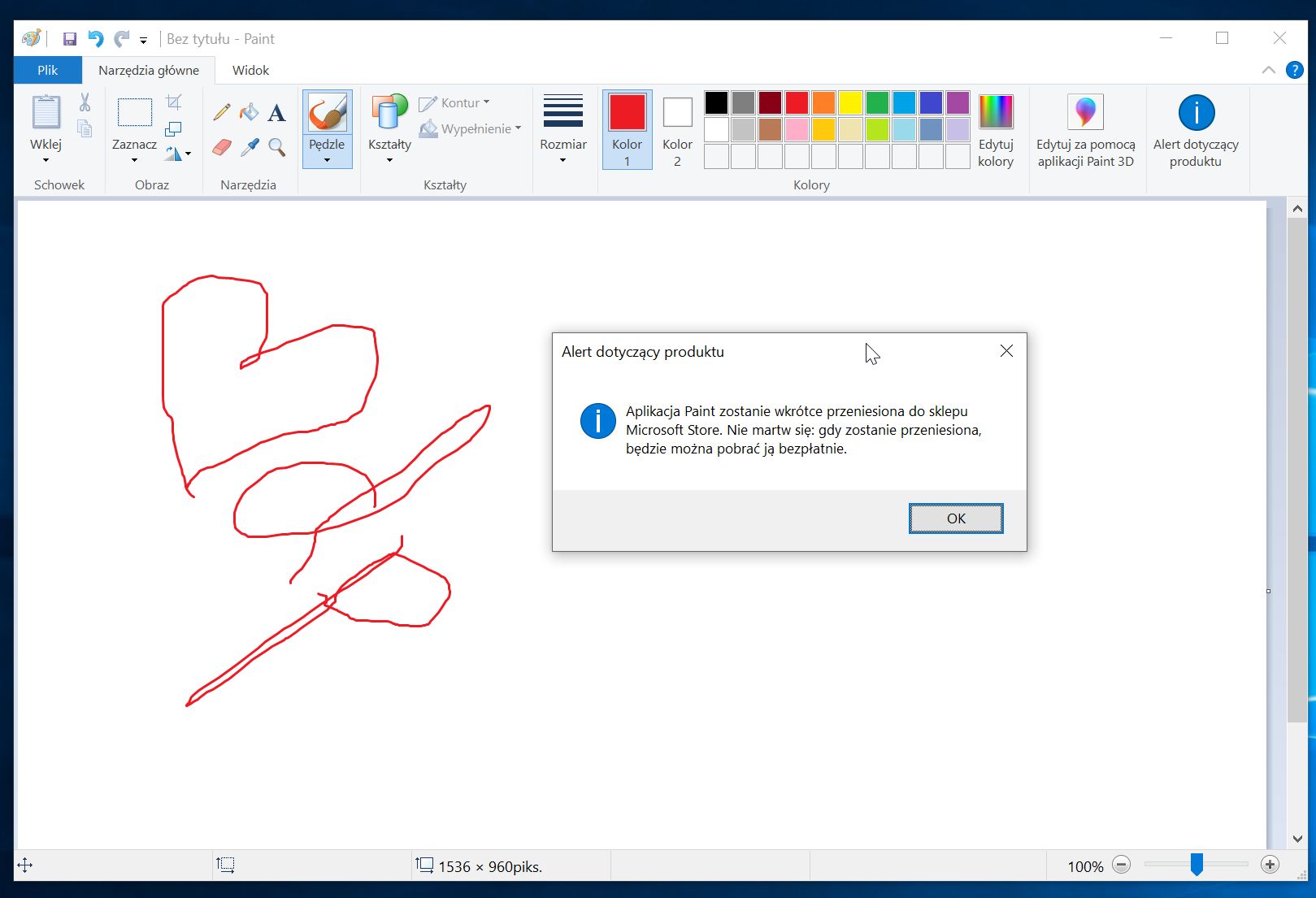Viewport: 1316px width, 898px height.
Task: Click the 1536 × 960piks. canvas size text
Action: point(490,867)
